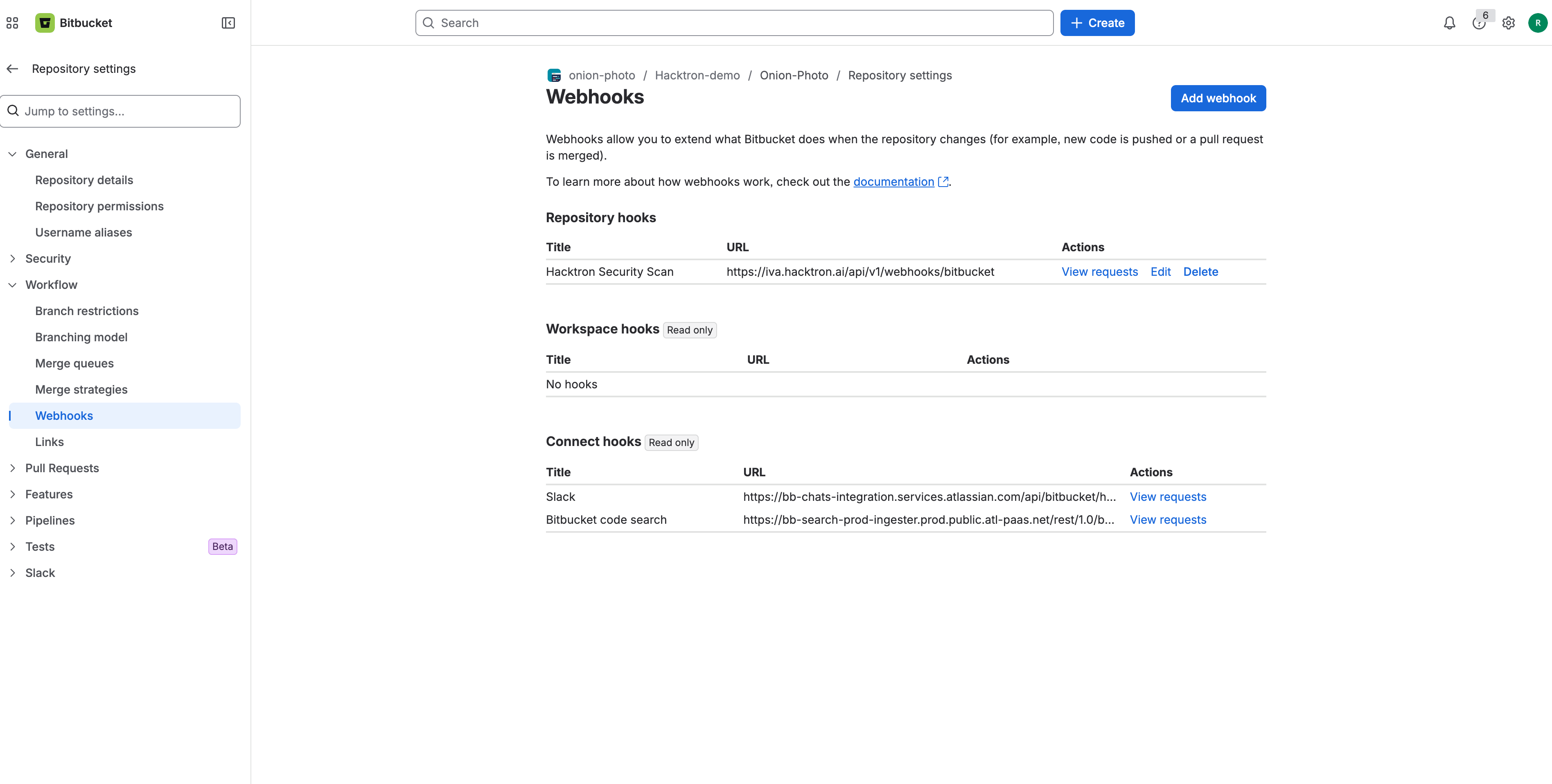
Task: Click the external link icon beside documentation
Action: click(943, 182)
